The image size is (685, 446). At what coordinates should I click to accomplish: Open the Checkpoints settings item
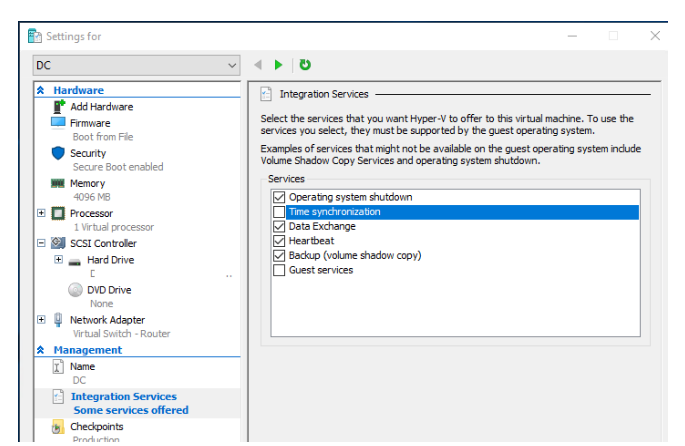point(97,426)
